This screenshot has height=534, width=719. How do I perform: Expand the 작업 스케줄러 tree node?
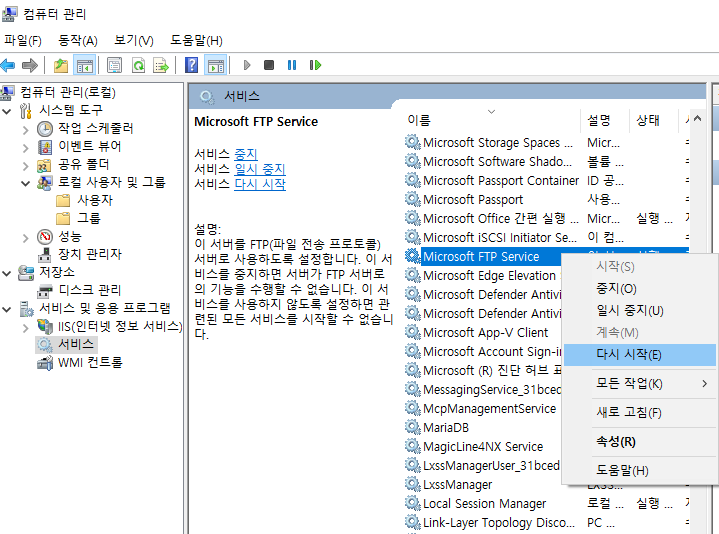click(x=26, y=130)
